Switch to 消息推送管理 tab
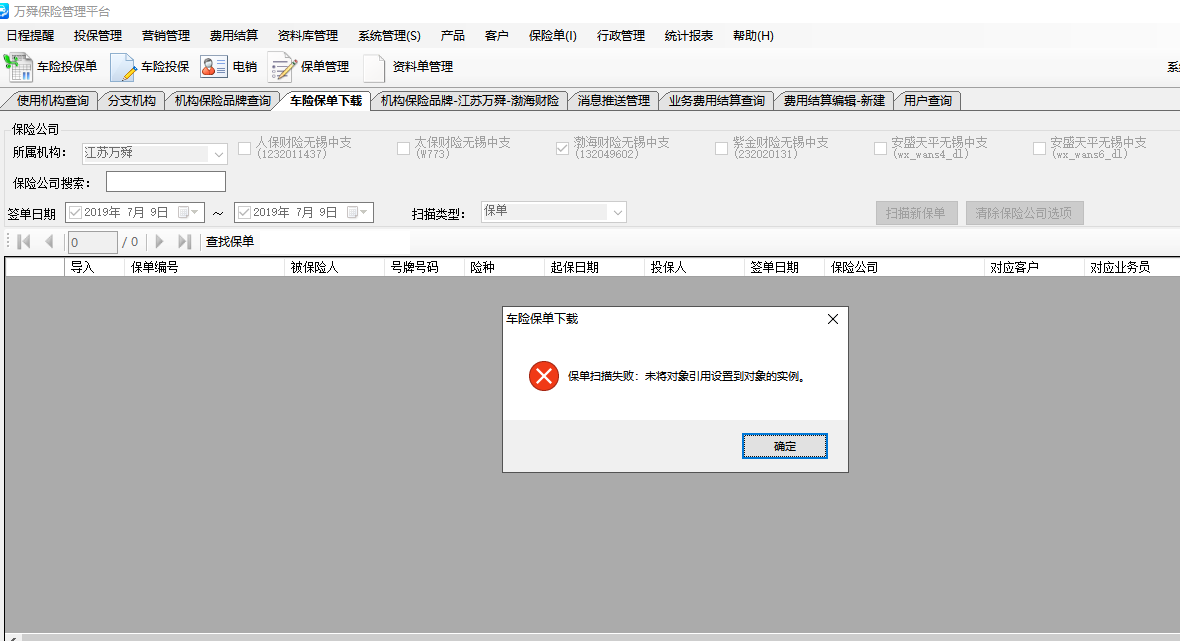 point(613,101)
